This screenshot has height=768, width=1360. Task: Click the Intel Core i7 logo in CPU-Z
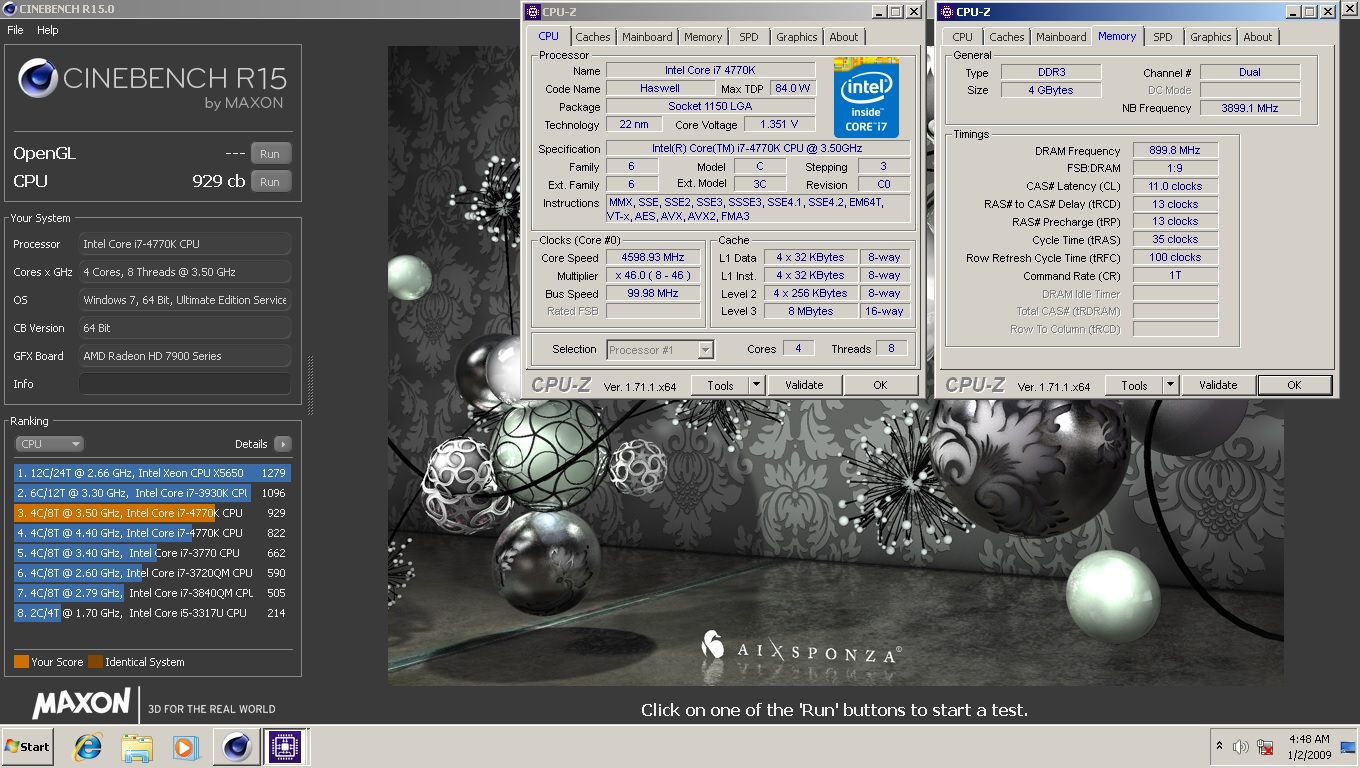tap(866, 97)
